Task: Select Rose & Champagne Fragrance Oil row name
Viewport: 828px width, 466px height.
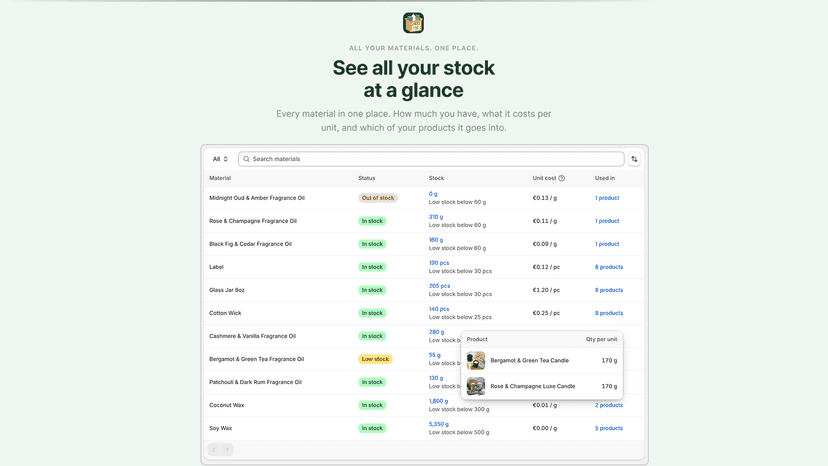Action: tap(253, 221)
